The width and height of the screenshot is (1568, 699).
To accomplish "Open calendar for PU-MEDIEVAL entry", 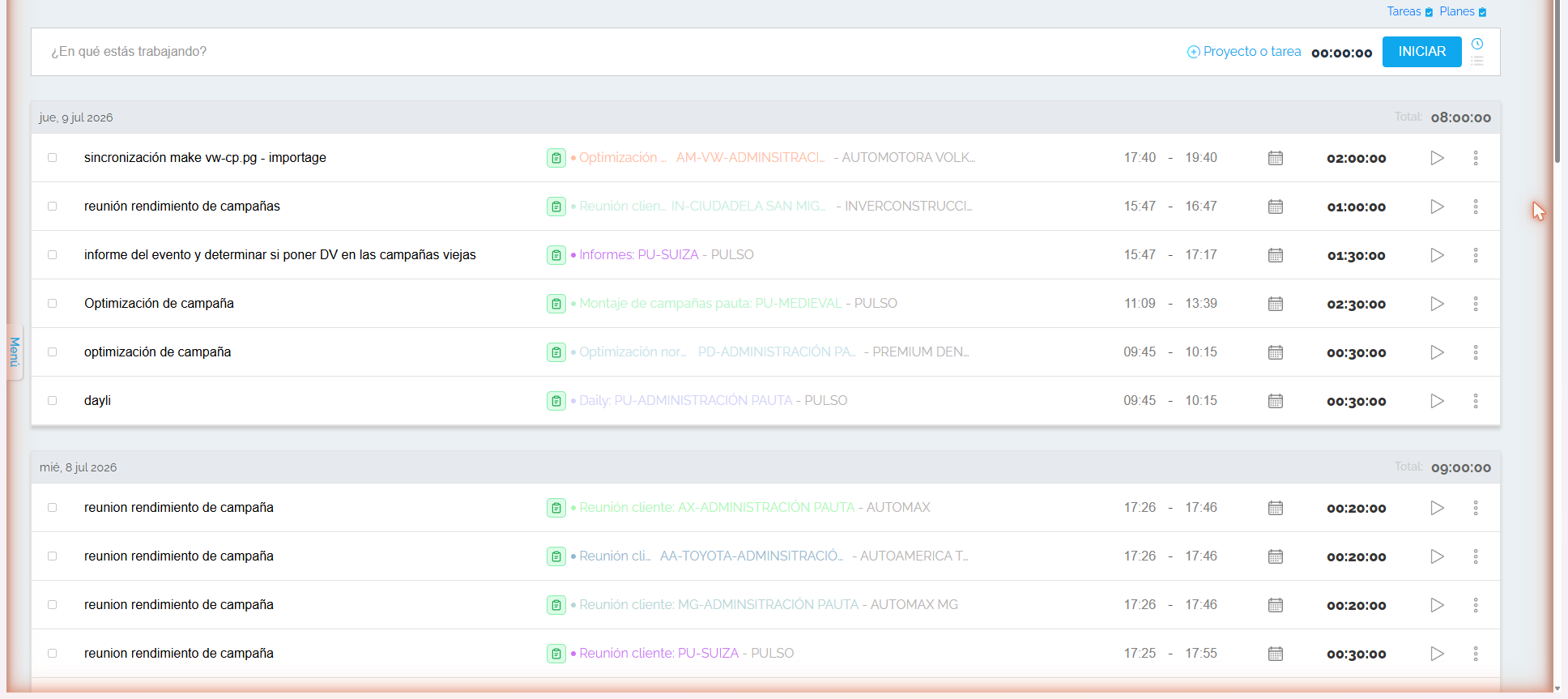I will point(1276,304).
